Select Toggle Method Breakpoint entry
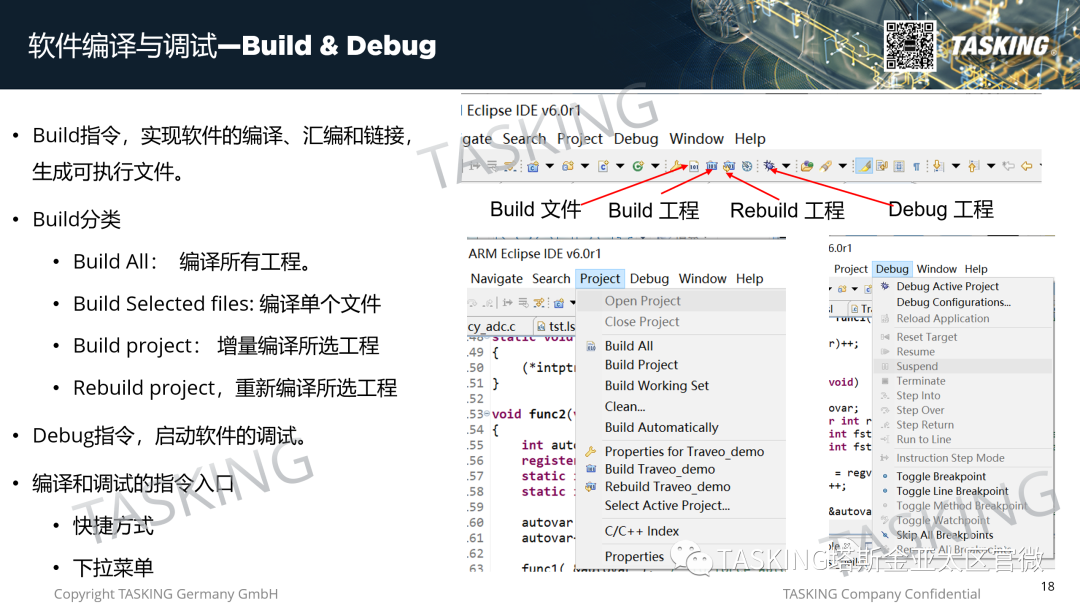 pyautogui.click(x=962, y=506)
